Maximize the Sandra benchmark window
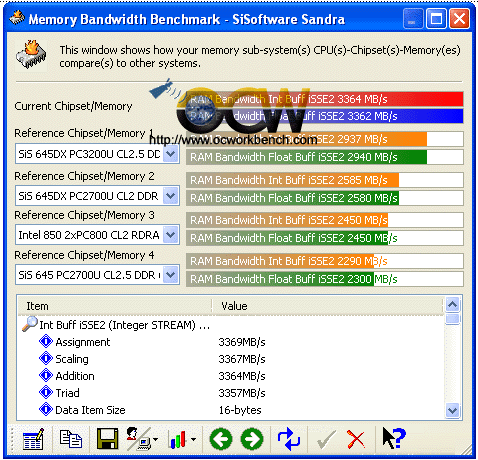The width and height of the screenshot is (478, 460). point(436,19)
